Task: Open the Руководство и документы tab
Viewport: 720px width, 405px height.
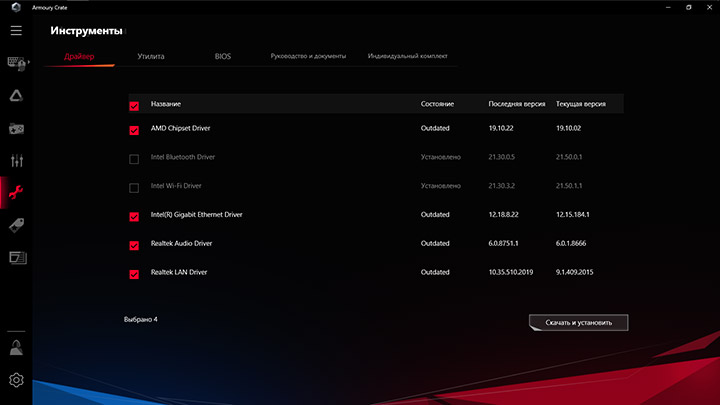Action: (308, 56)
